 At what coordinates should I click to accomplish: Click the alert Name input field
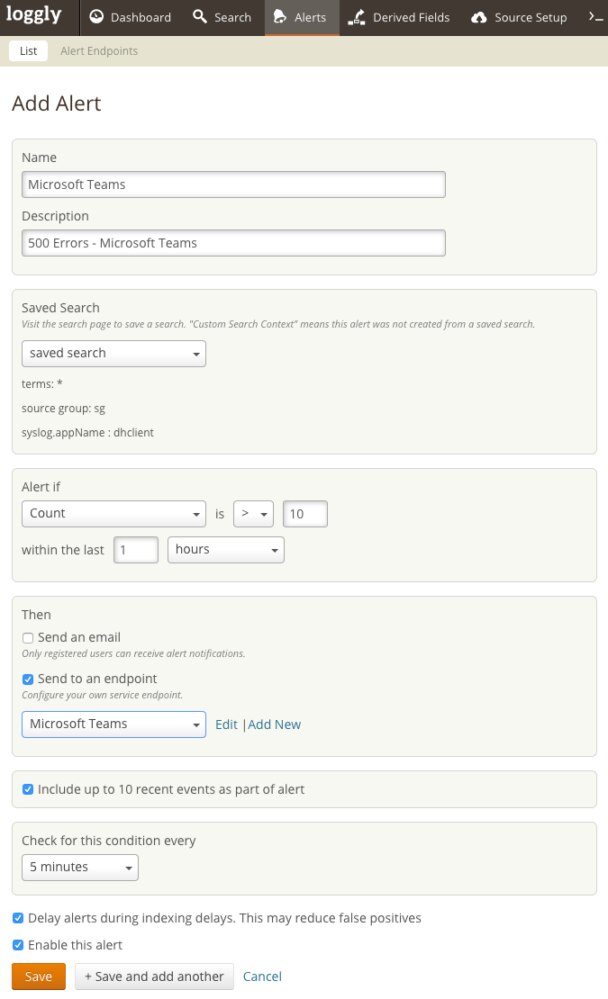pos(233,185)
